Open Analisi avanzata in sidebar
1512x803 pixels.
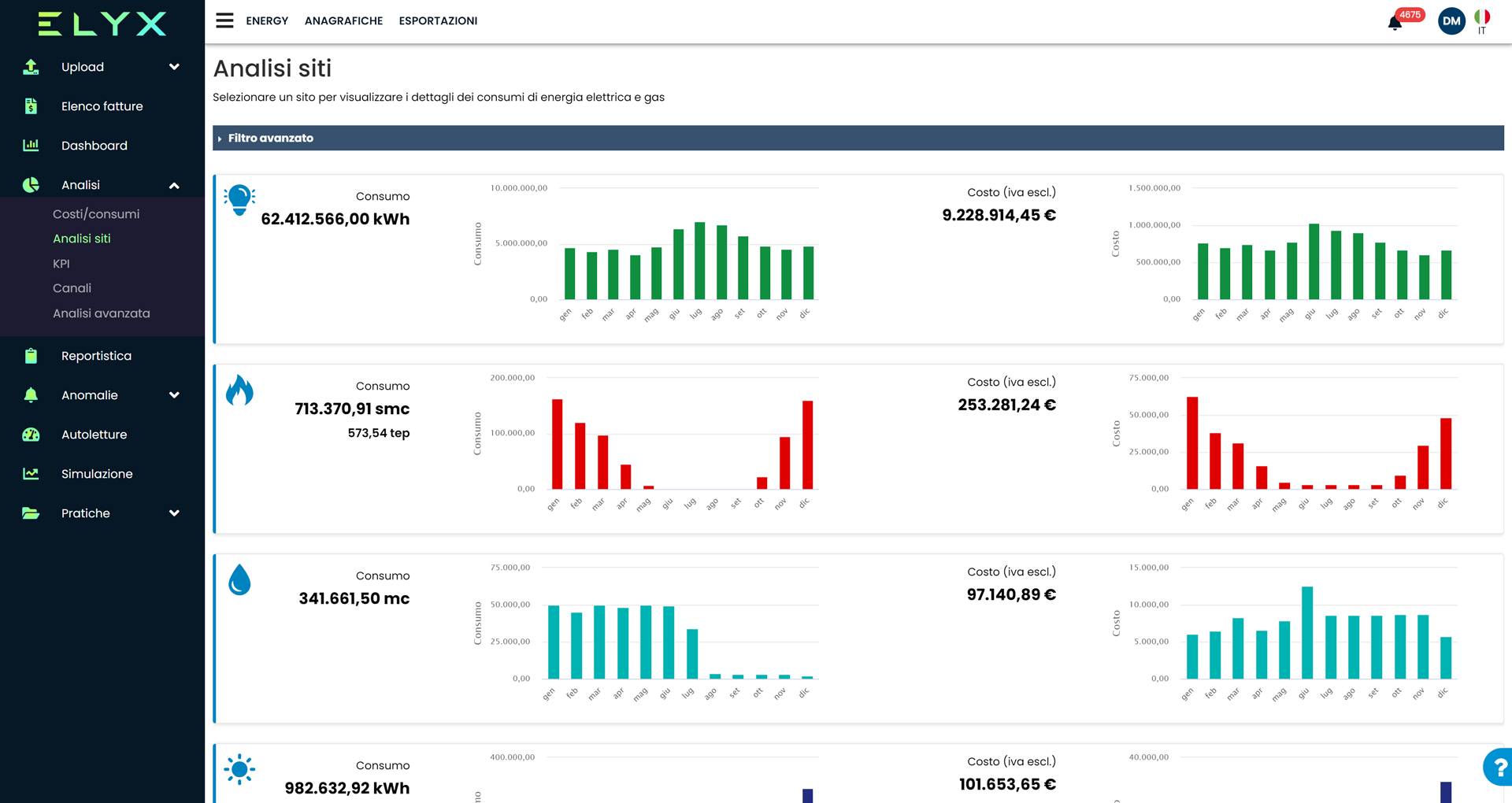tap(102, 313)
